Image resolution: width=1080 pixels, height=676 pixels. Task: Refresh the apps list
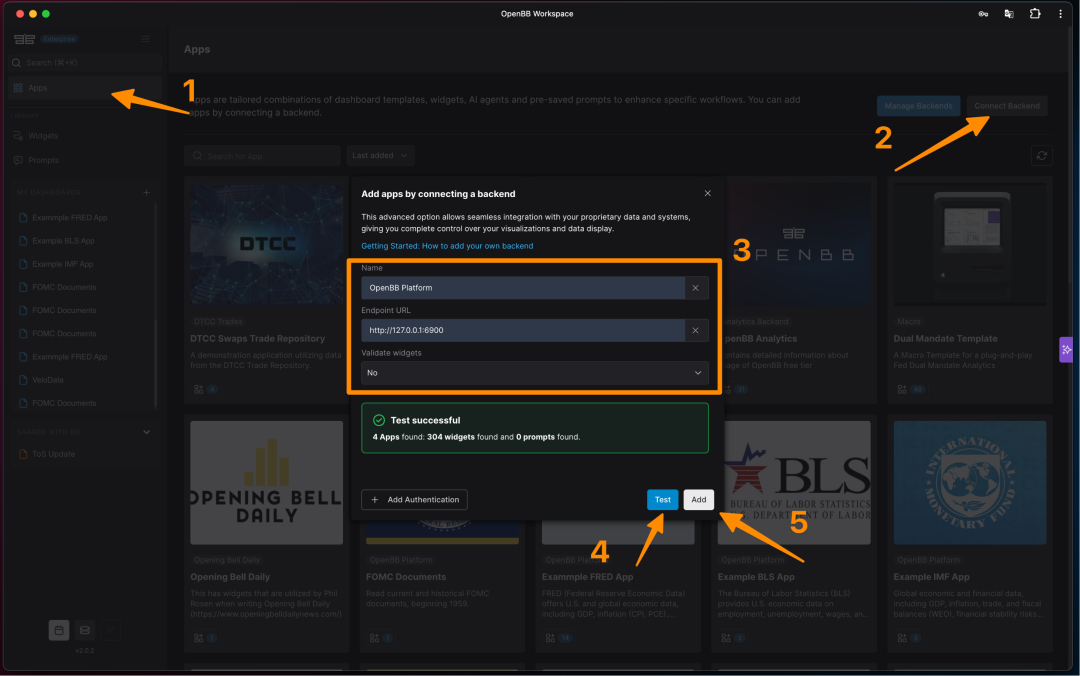(x=1041, y=156)
